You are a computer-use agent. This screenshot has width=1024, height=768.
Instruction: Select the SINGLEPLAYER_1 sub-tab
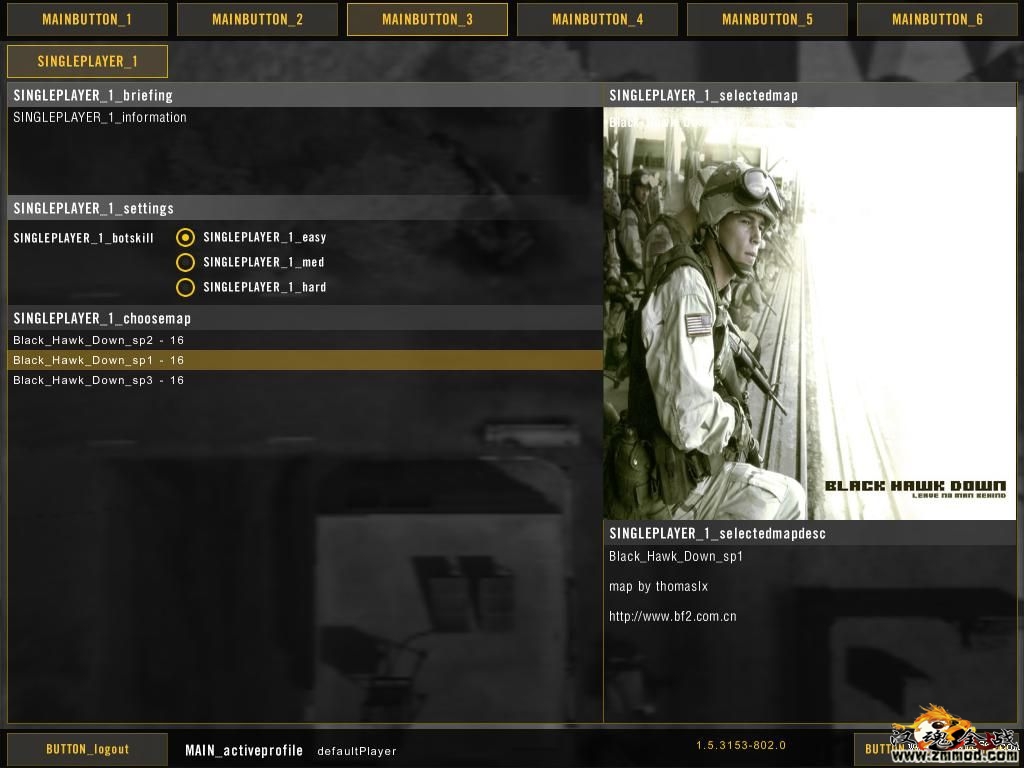pos(87,61)
